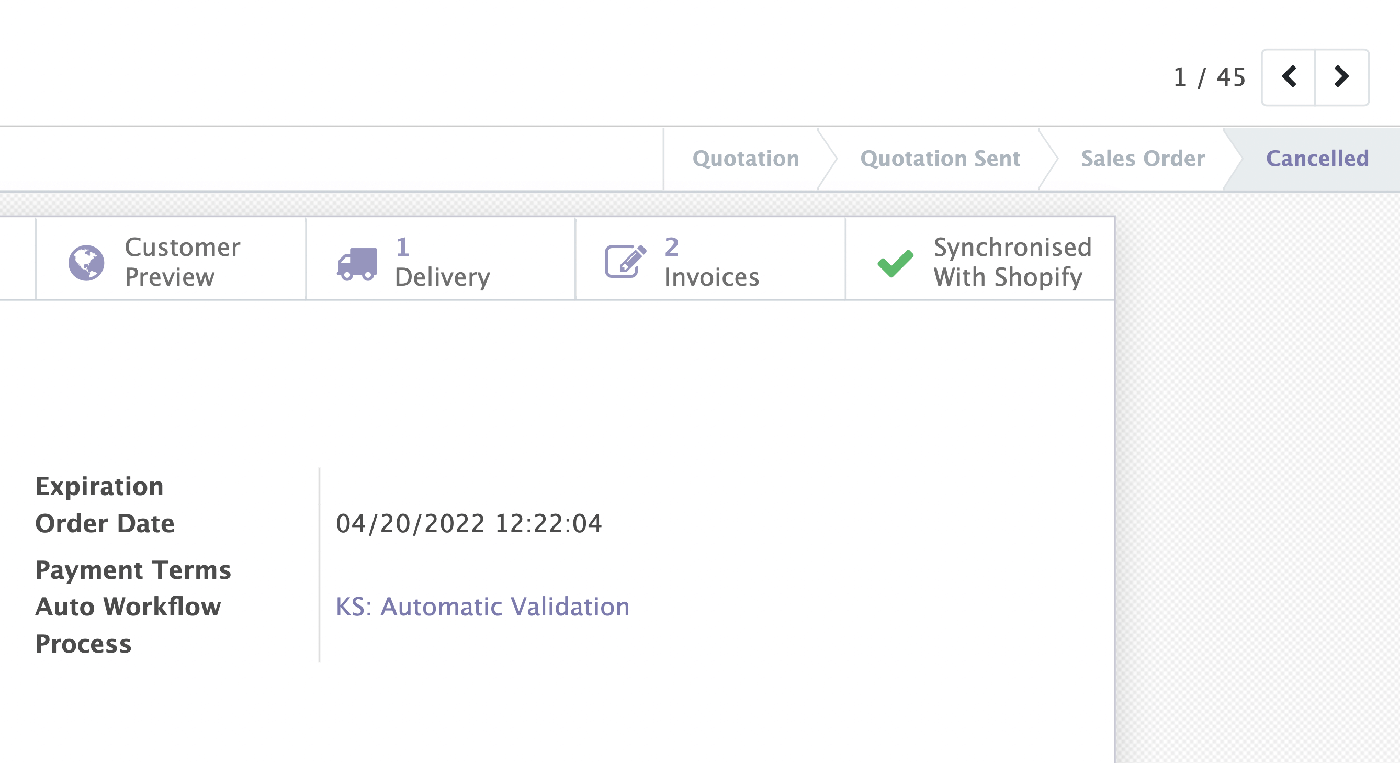This screenshot has width=1400, height=763.
Task: Click the invoices pencil-edit icon
Action: click(x=626, y=262)
